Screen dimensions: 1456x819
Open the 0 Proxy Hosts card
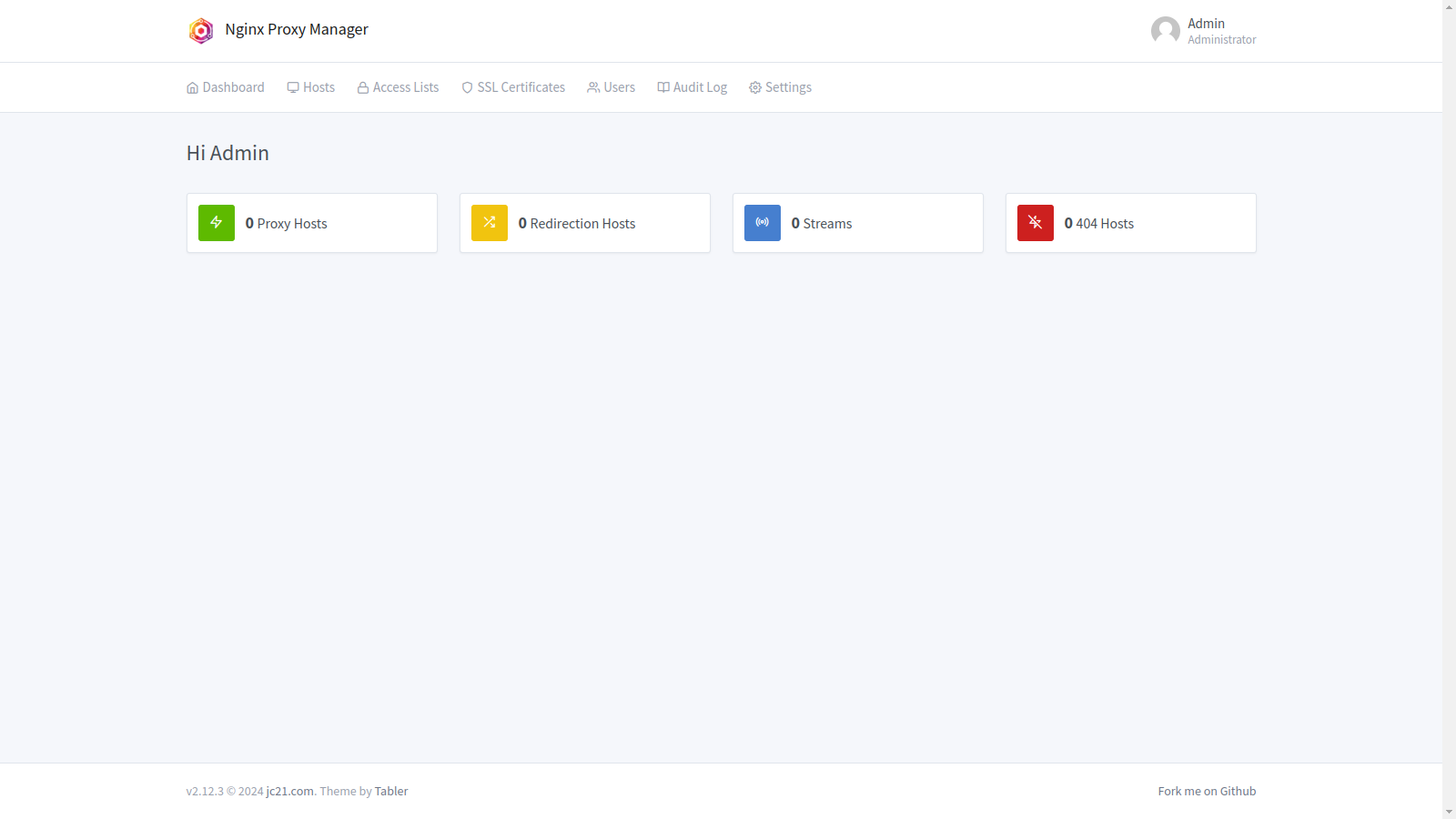[x=312, y=223]
